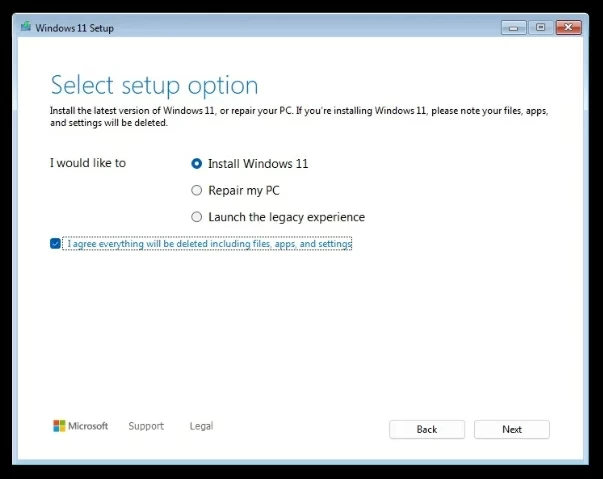Select Launch the legacy experience radio
Image resolution: width=603 pixels, height=479 pixels.
coord(196,217)
